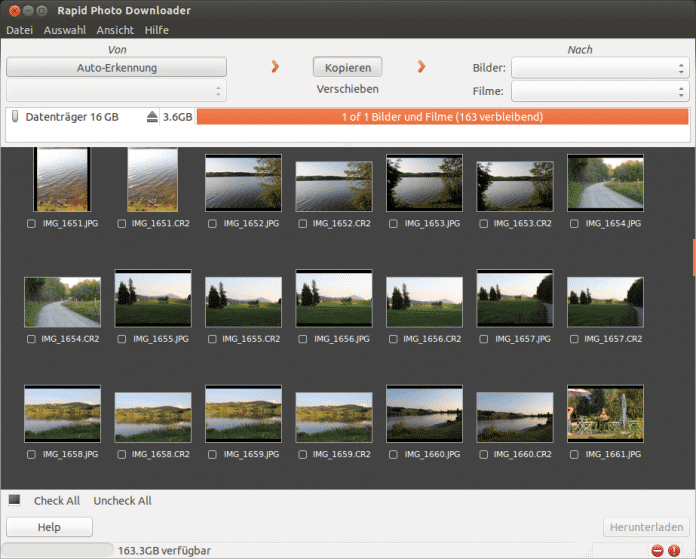Click the orange arrow right of Kopieren

(421, 67)
